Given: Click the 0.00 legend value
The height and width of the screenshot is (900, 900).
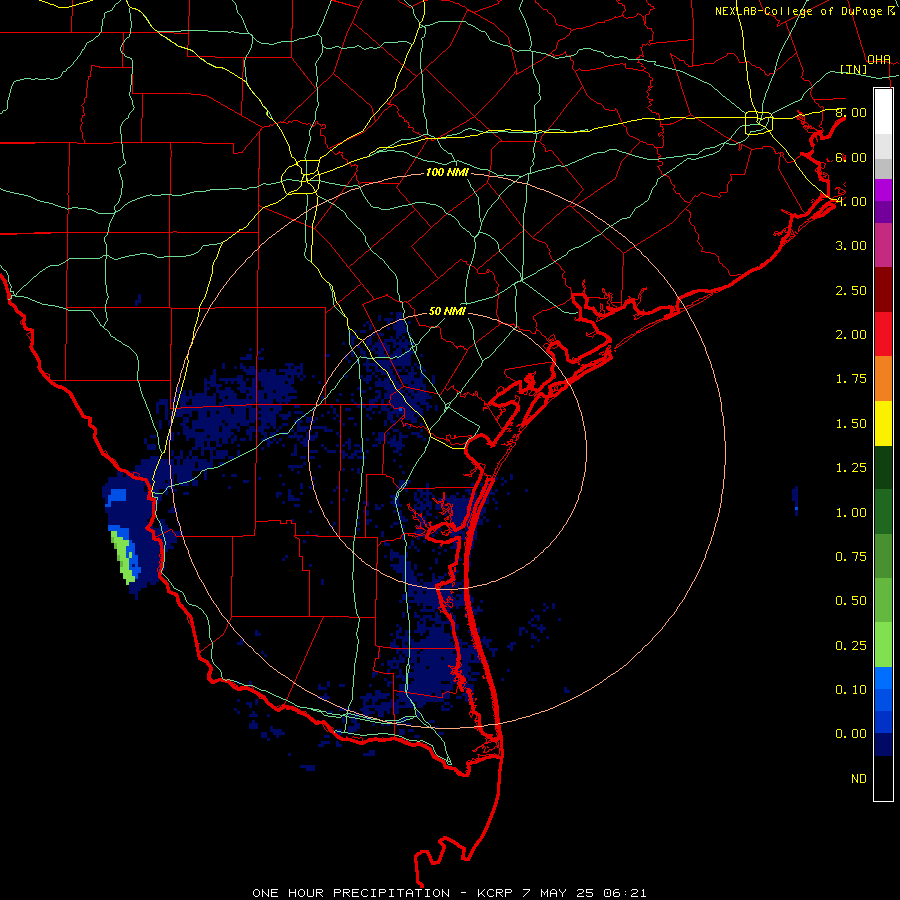Looking at the screenshot, I should click(851, 734).
